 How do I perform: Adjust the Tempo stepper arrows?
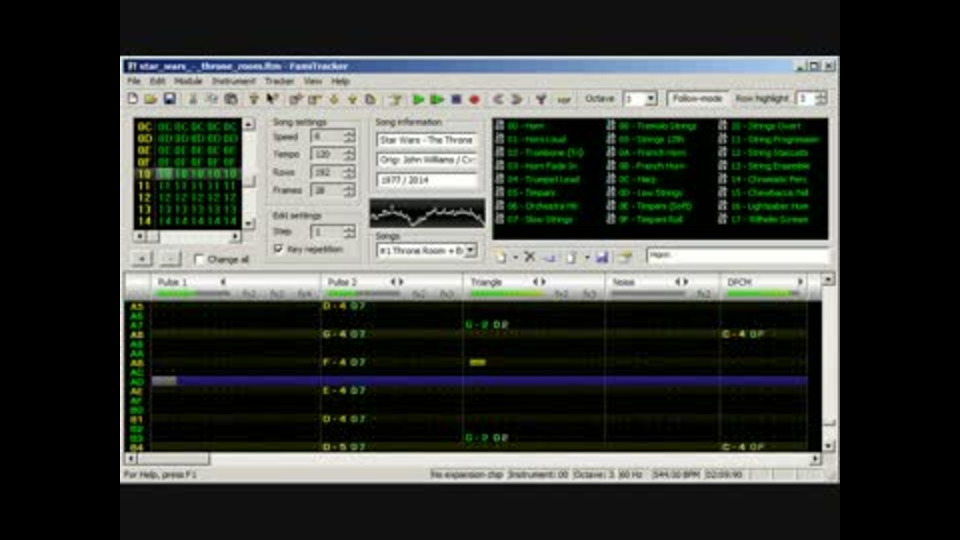pos(349,154)
